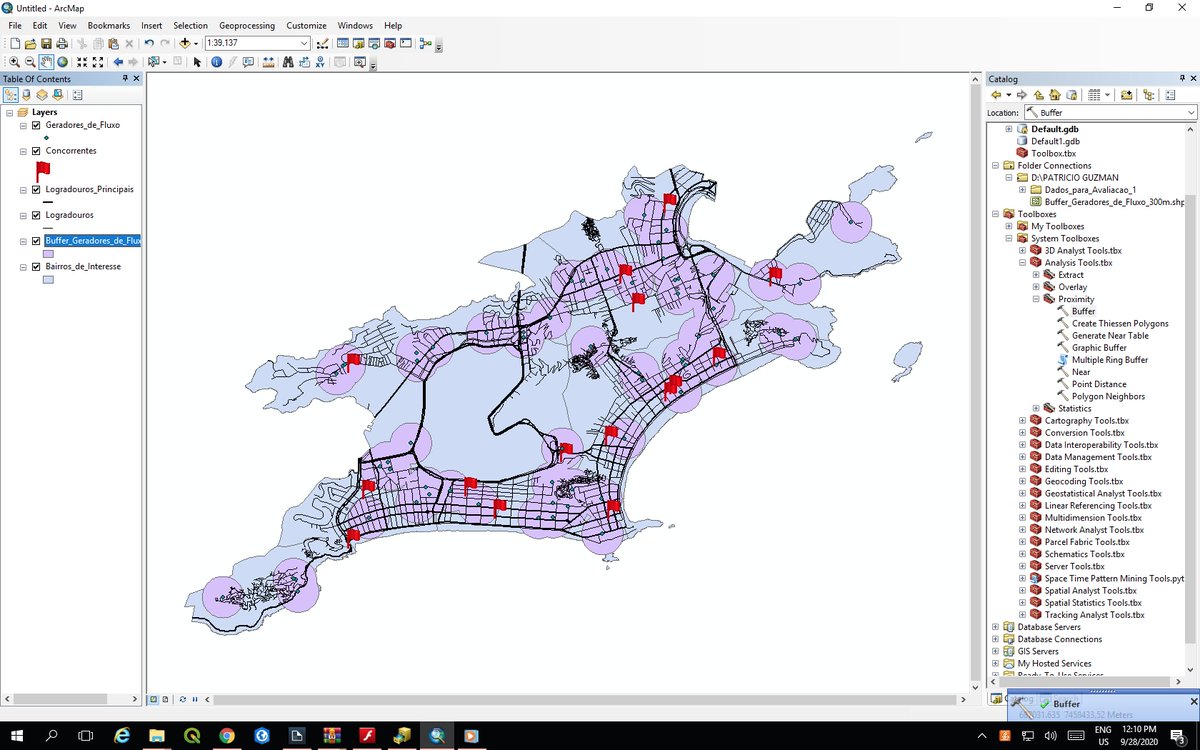Zoom to Full Extent globe icon
The width and height of the screenshot is (1200, 750).
point(62,62)
